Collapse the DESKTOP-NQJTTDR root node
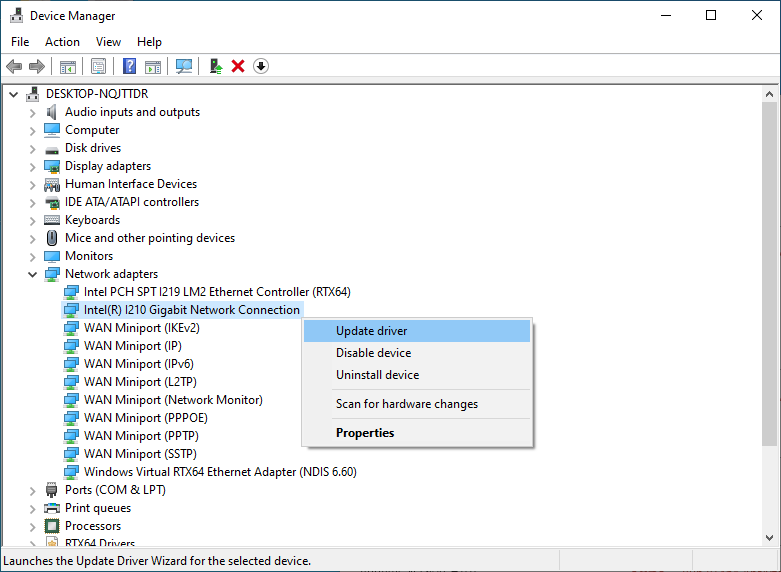 (13, 94)
